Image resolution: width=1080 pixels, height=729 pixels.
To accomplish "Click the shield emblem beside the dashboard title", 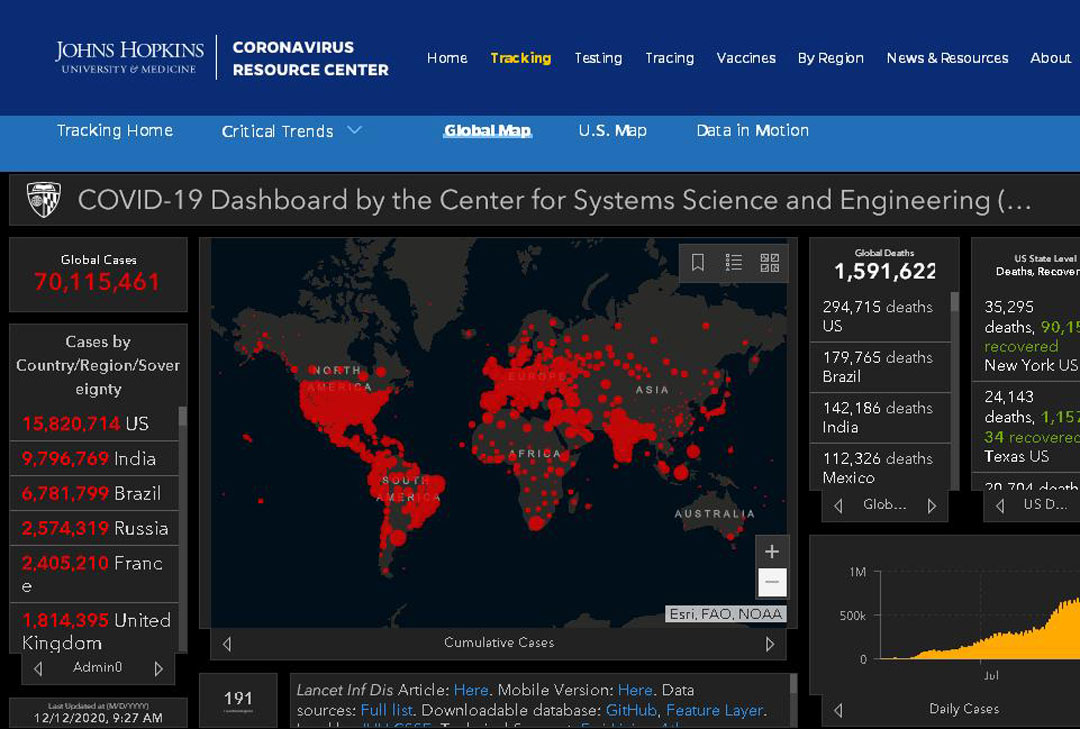I will pos(43,200).
